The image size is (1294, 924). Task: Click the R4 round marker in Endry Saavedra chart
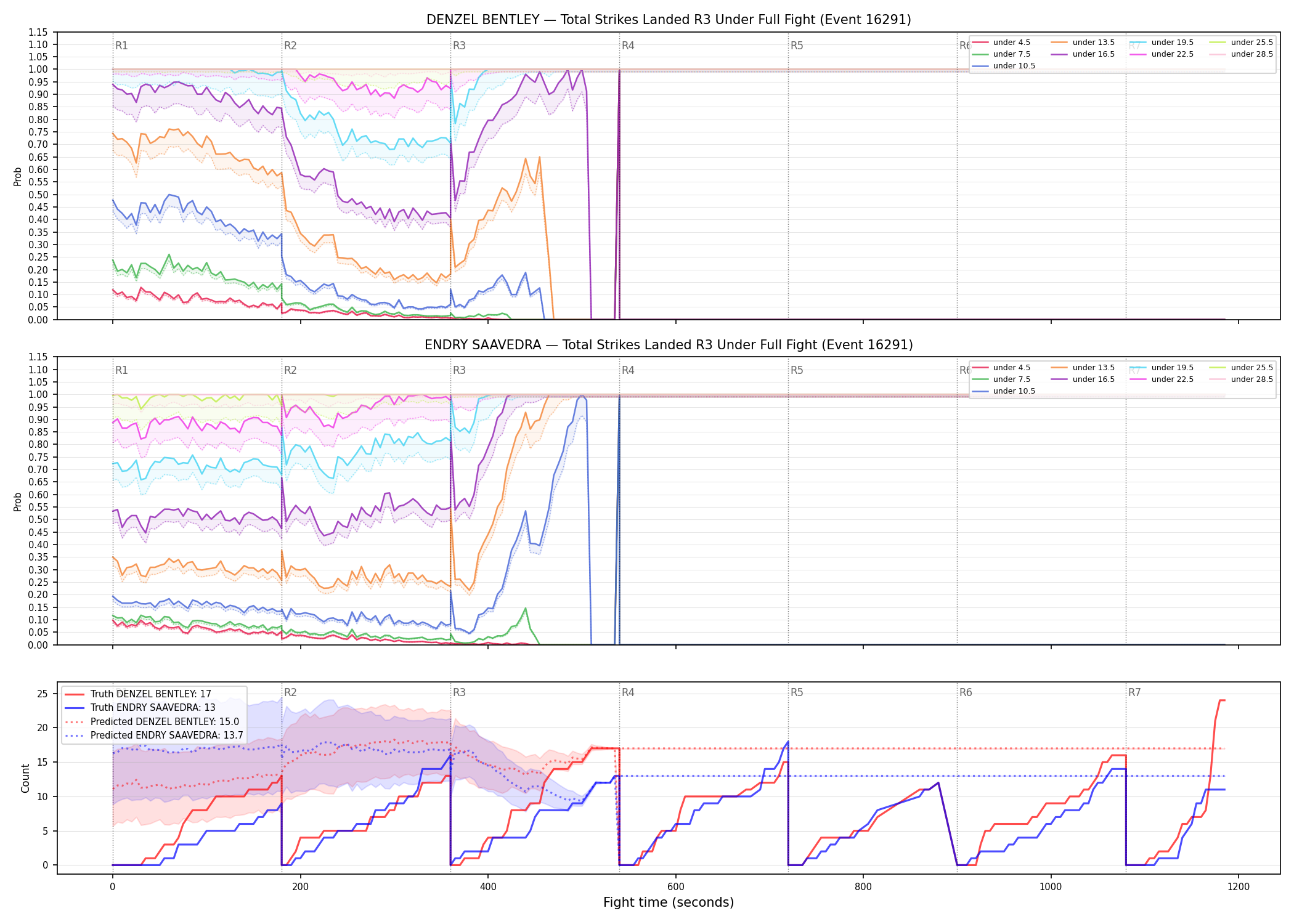point(628,370)
